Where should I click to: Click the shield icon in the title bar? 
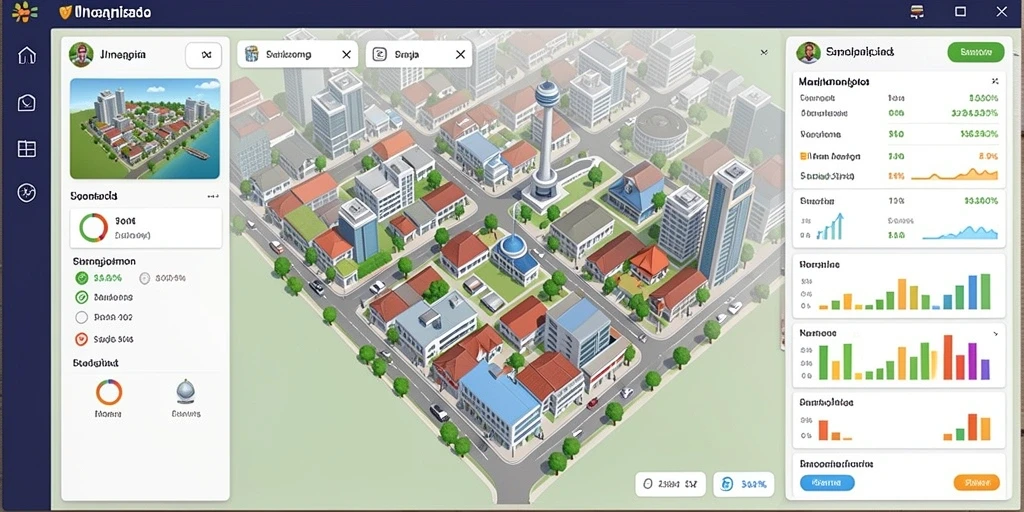point(65,12)
